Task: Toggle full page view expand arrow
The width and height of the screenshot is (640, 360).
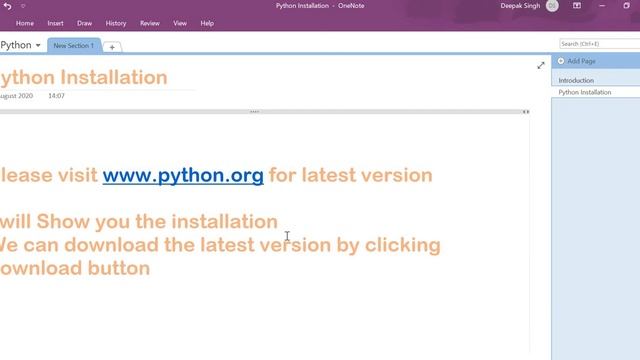Action: click(541, 65)
